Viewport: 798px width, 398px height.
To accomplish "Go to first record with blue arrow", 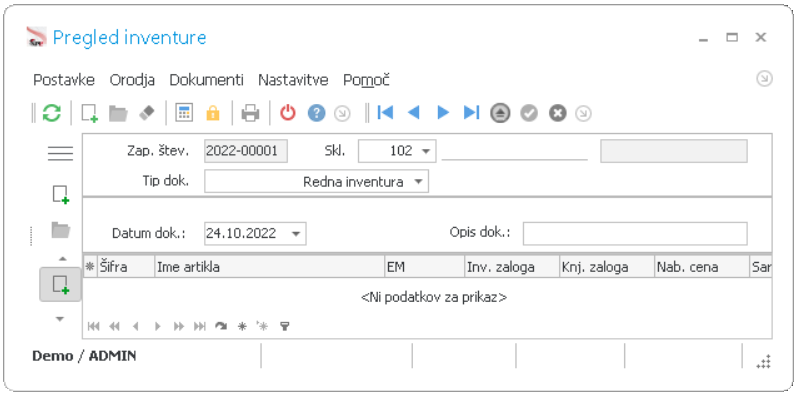I will (385, 112).
